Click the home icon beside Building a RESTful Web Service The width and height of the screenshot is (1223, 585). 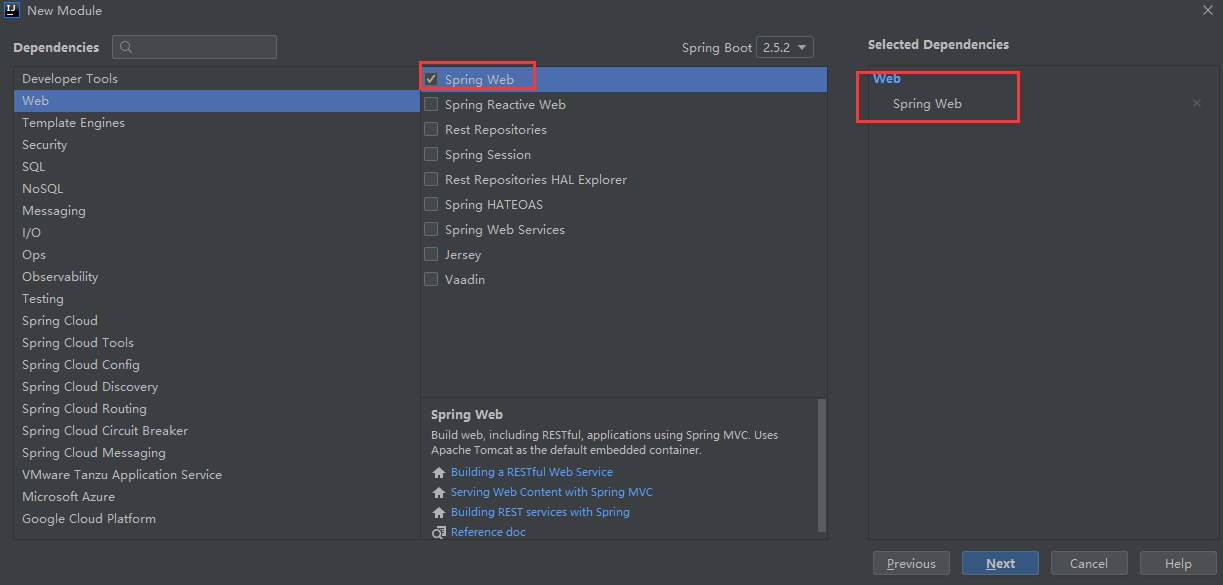coord(438,472)
